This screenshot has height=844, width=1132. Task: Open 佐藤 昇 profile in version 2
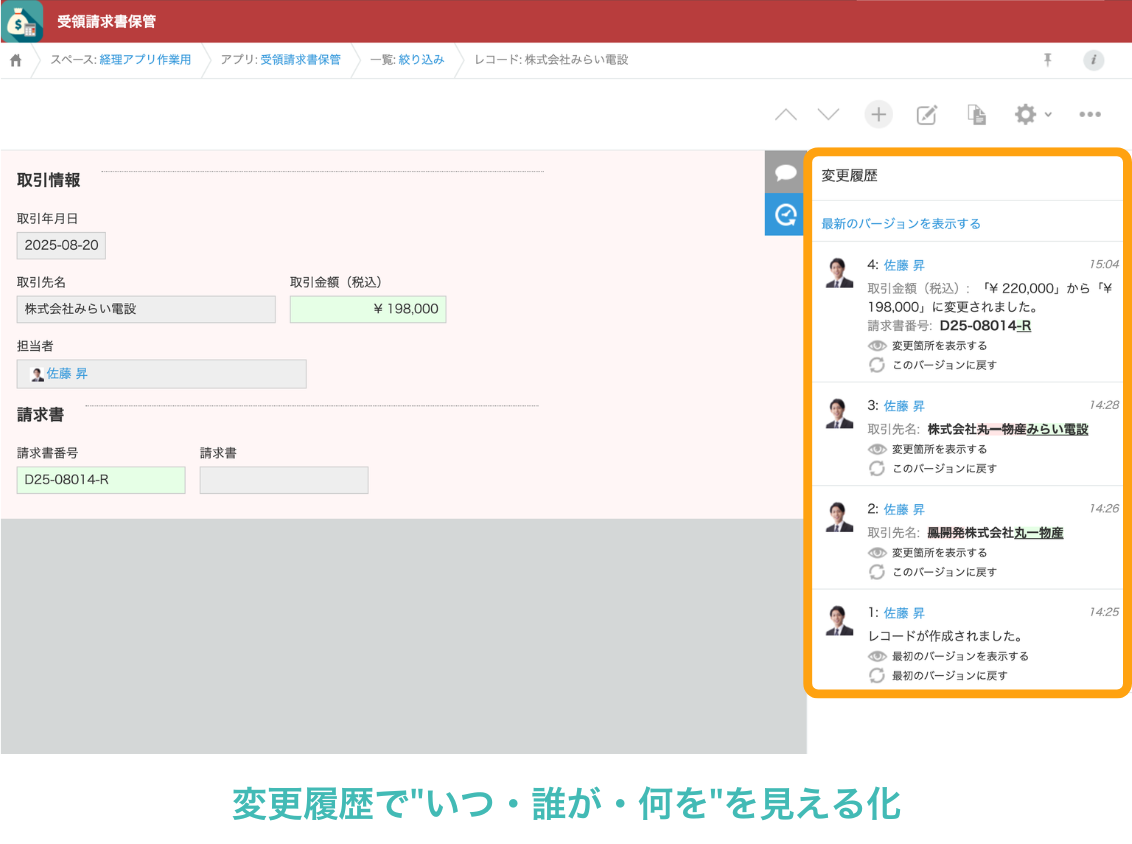(904, 510)
